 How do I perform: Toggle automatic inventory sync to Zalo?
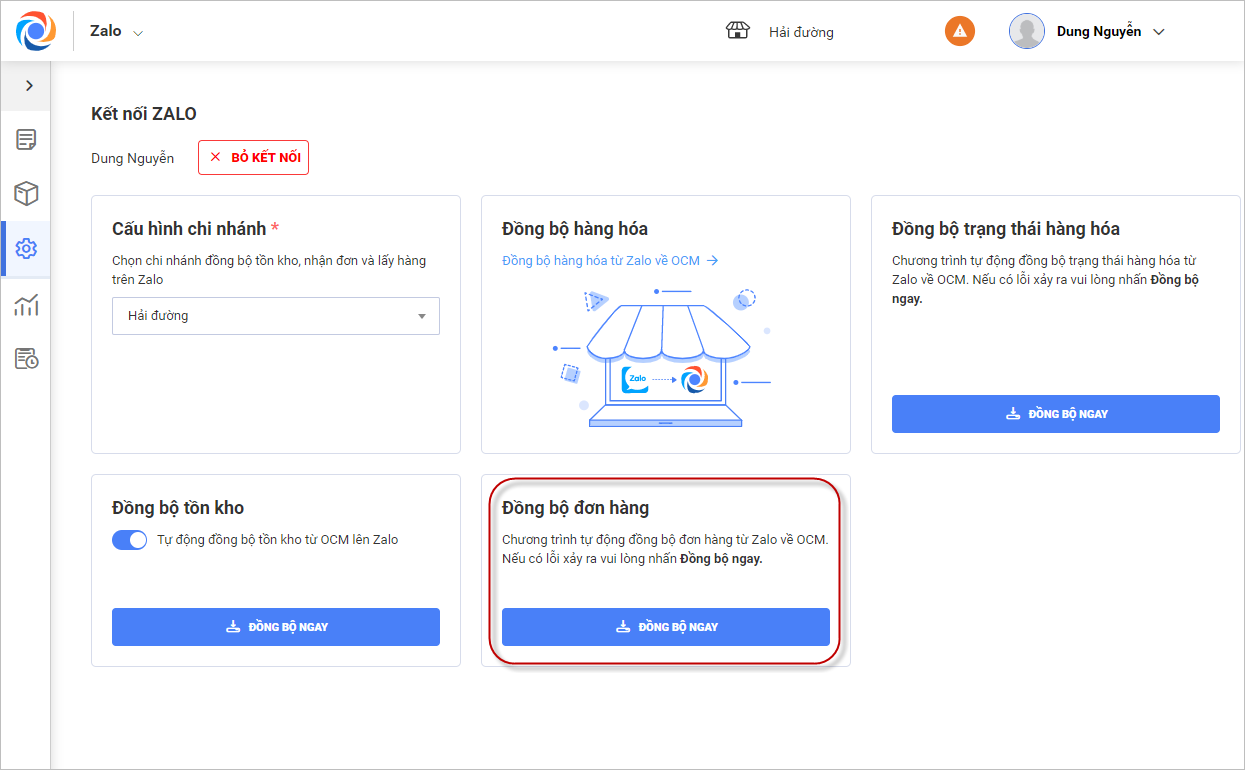pyautogui.click(x=130, y=540)
